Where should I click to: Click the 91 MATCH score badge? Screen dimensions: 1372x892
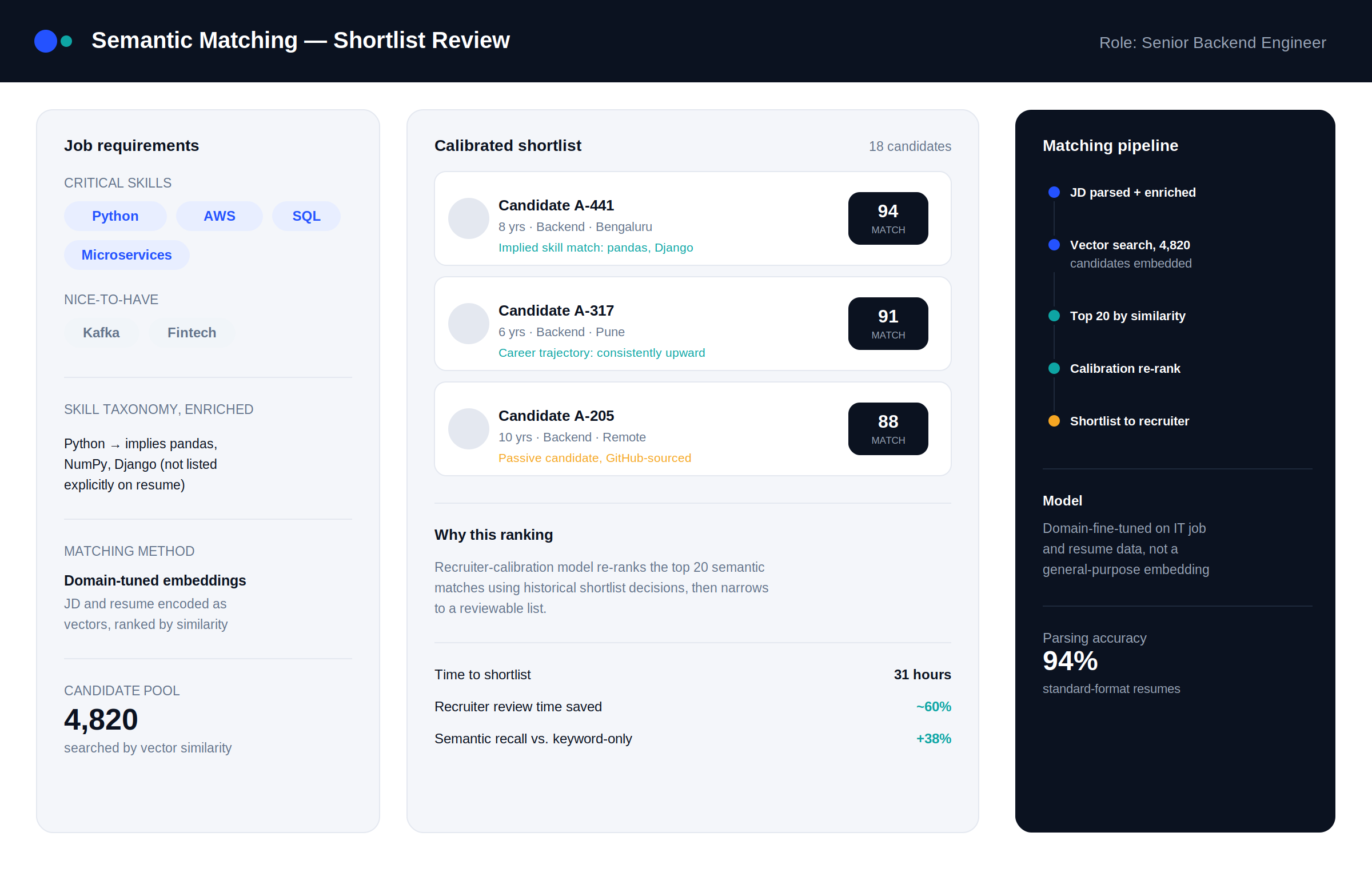888,324
